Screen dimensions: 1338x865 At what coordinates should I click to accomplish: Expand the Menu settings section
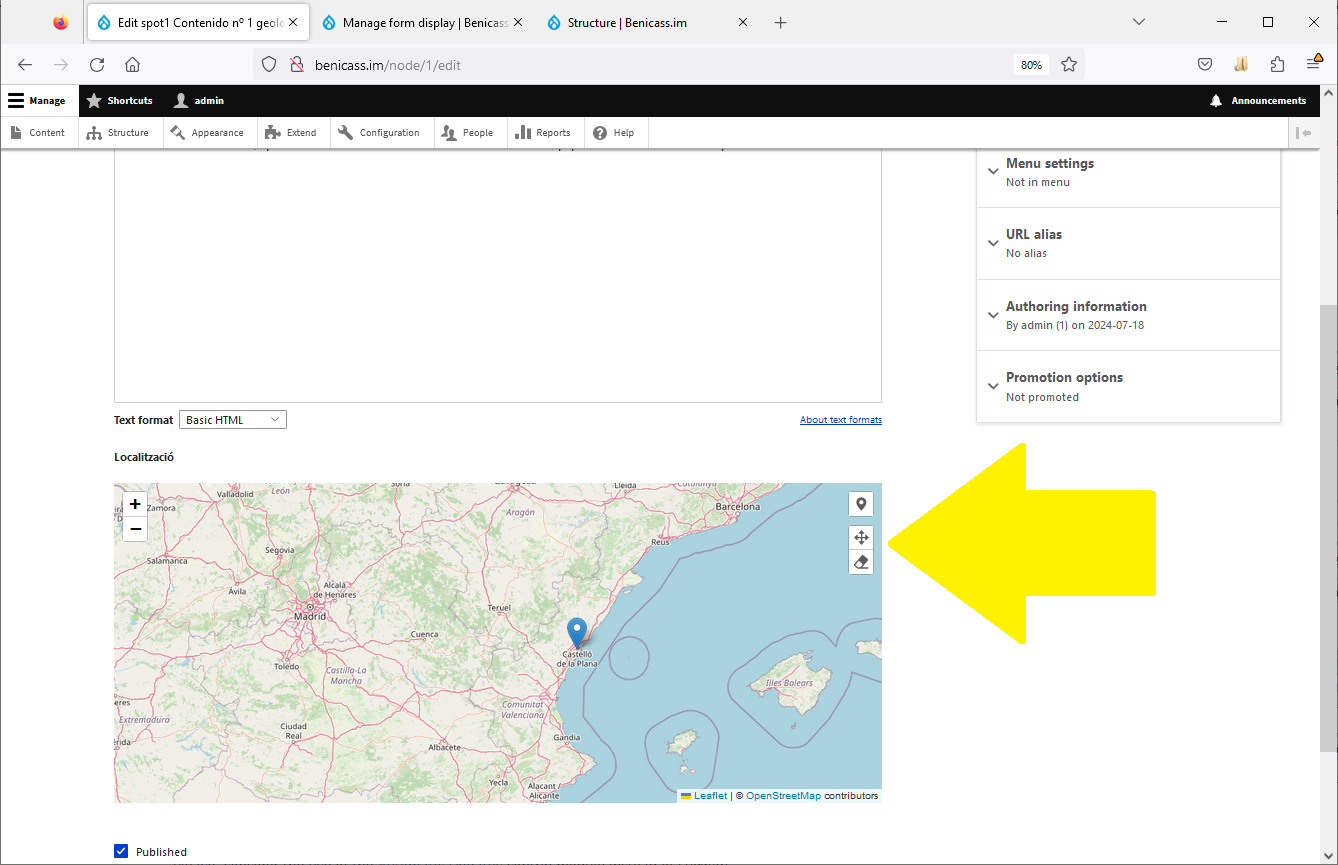pos(1128,172)
